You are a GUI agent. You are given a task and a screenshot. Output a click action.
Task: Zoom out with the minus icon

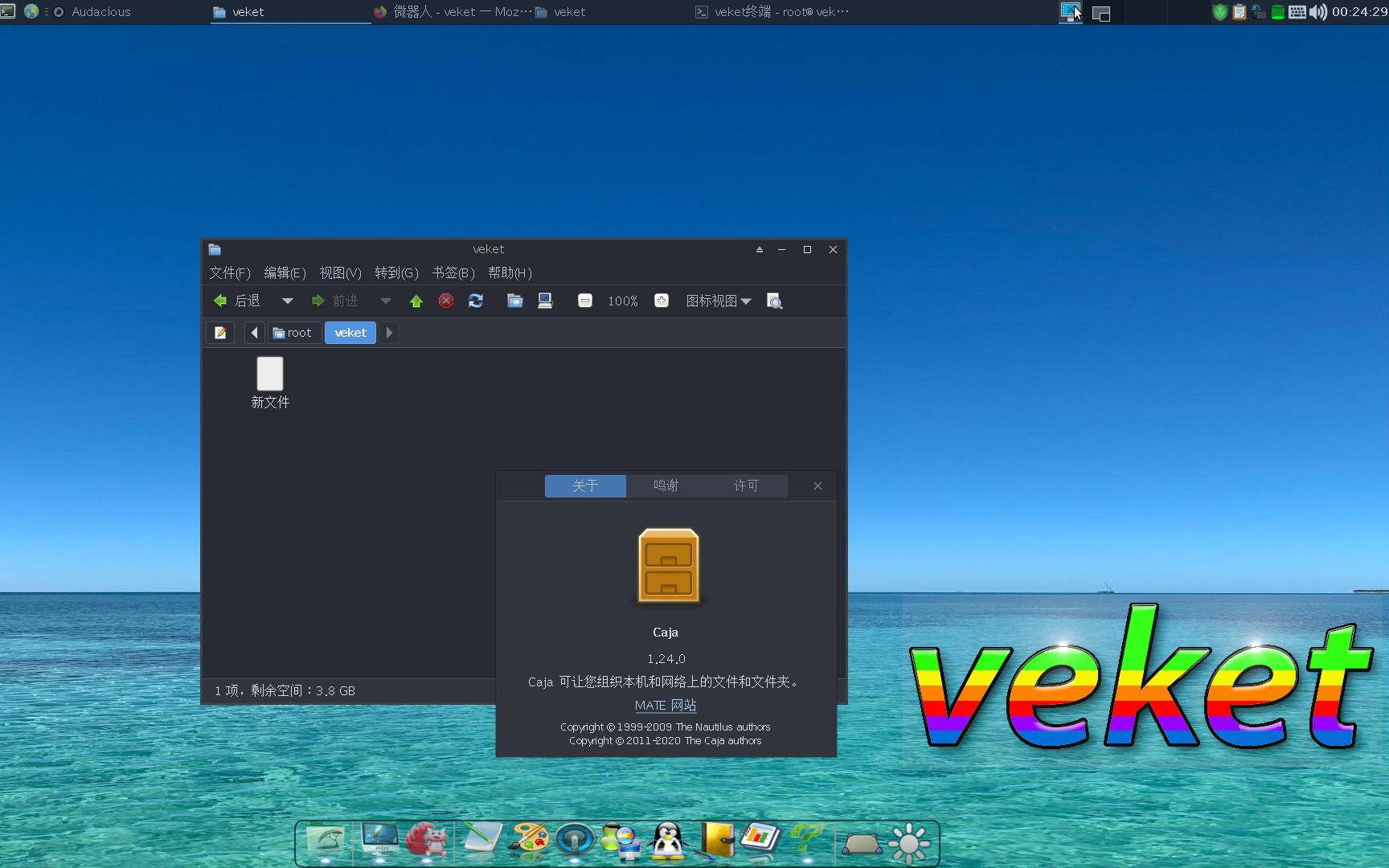(585, 301)
